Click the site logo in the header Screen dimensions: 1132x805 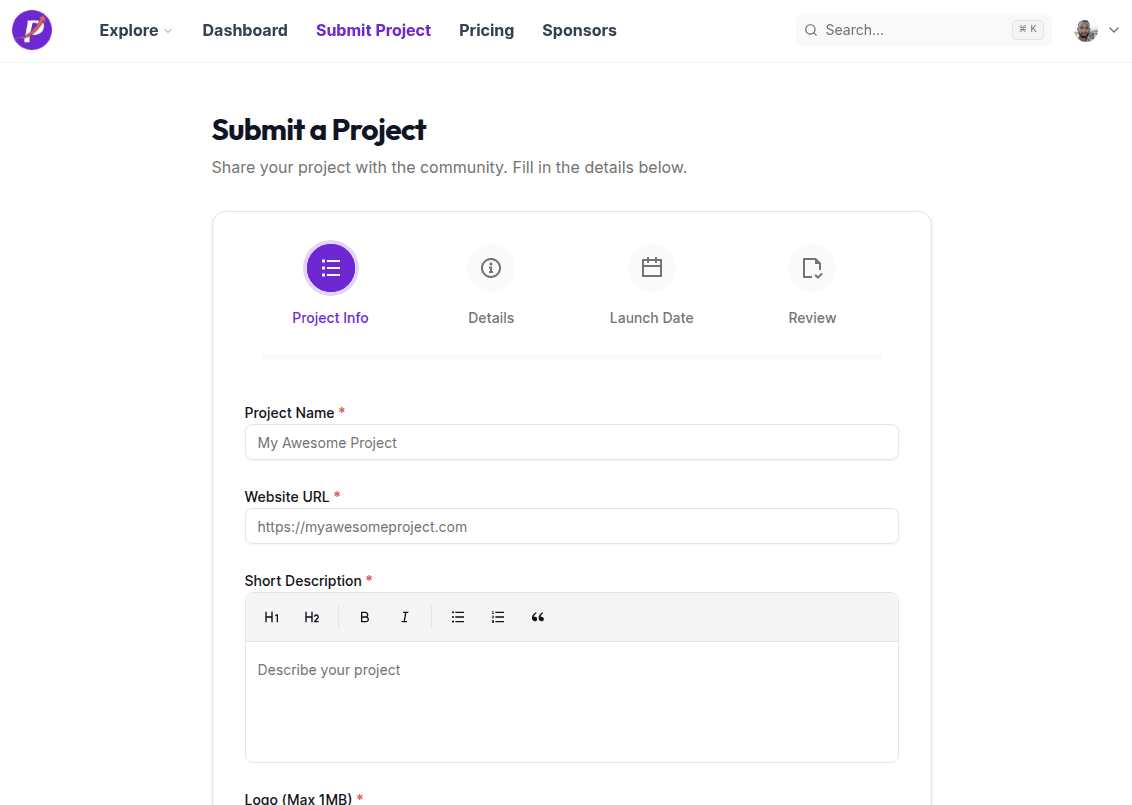click(31, 30)
